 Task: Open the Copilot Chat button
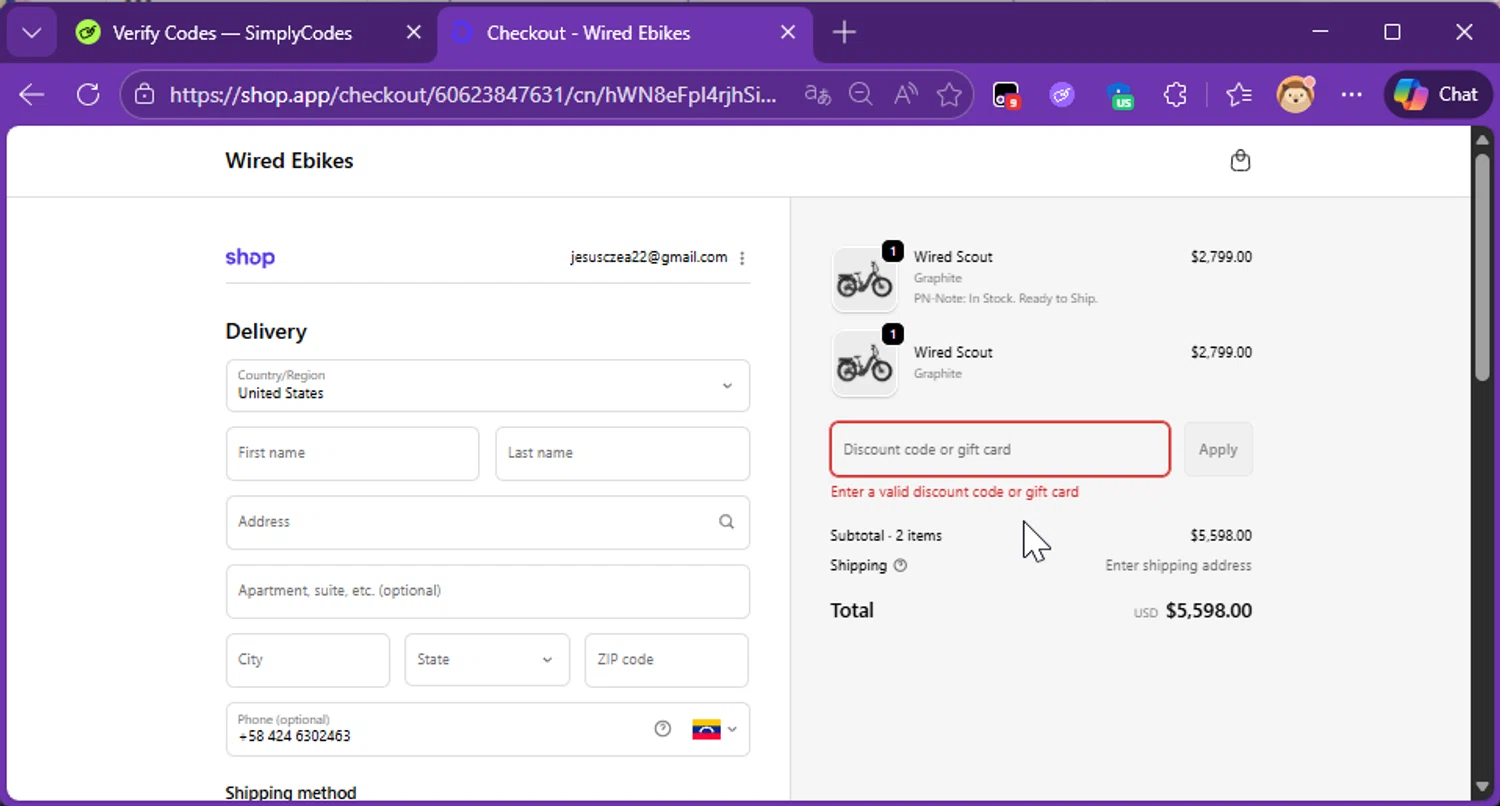click(1438, 95)
